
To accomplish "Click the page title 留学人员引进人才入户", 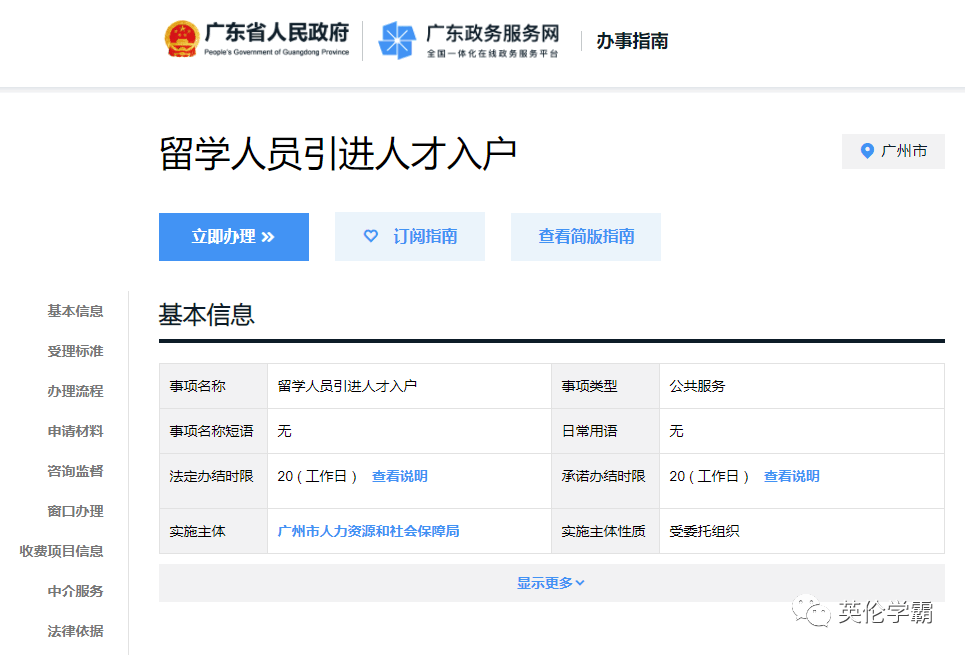I will (x=338, y=153).
